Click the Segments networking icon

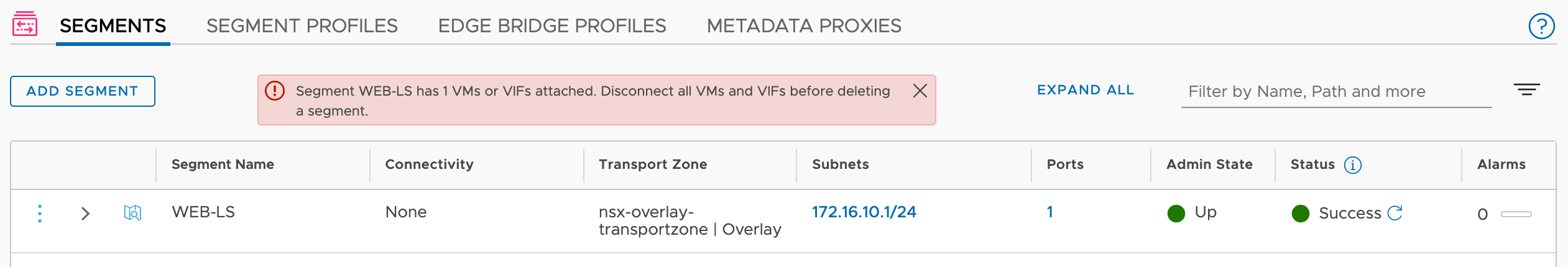[x=25, y=24]
